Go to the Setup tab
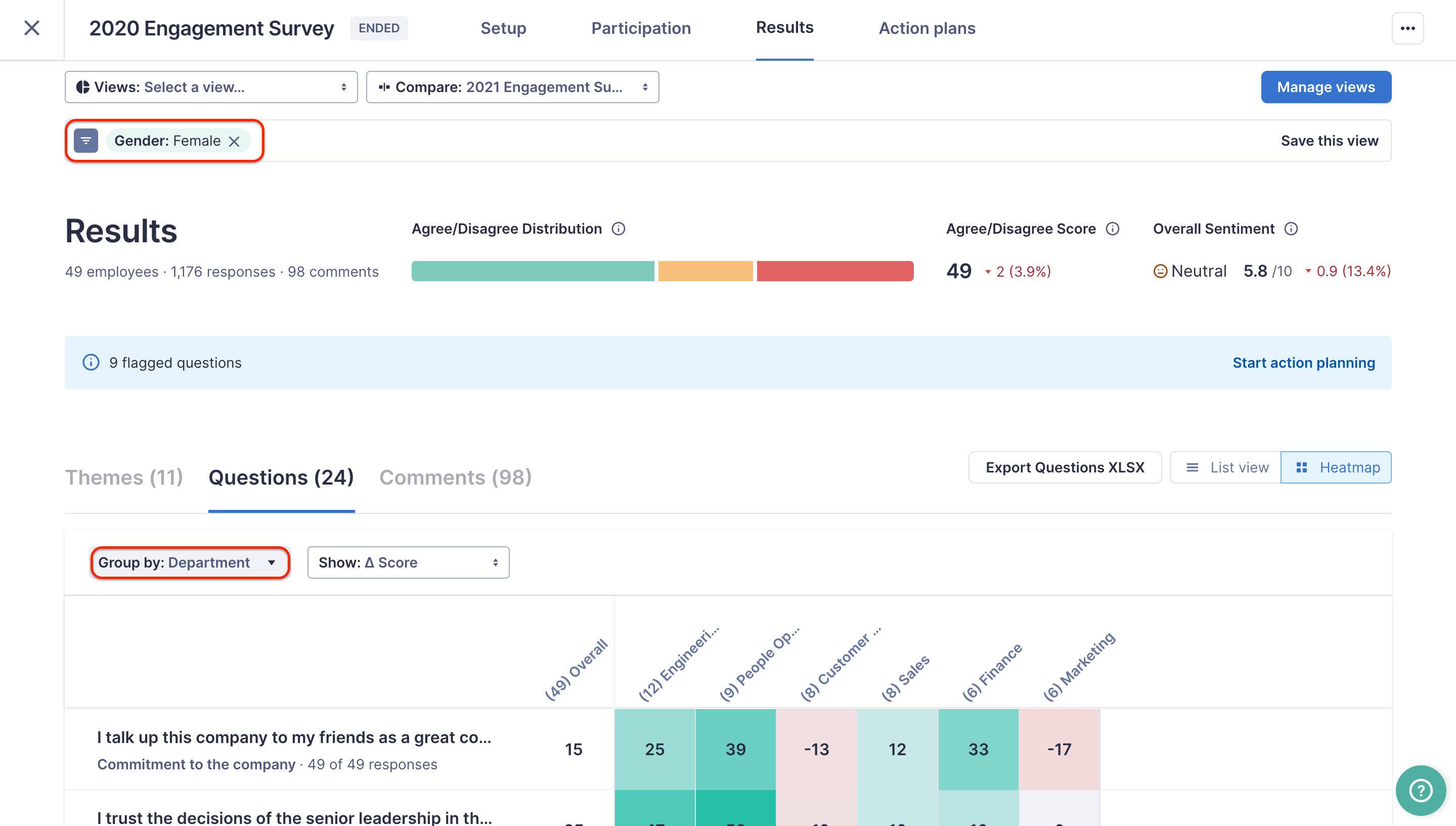Viewport: 1456px width, 826px height. pos(503,28)
